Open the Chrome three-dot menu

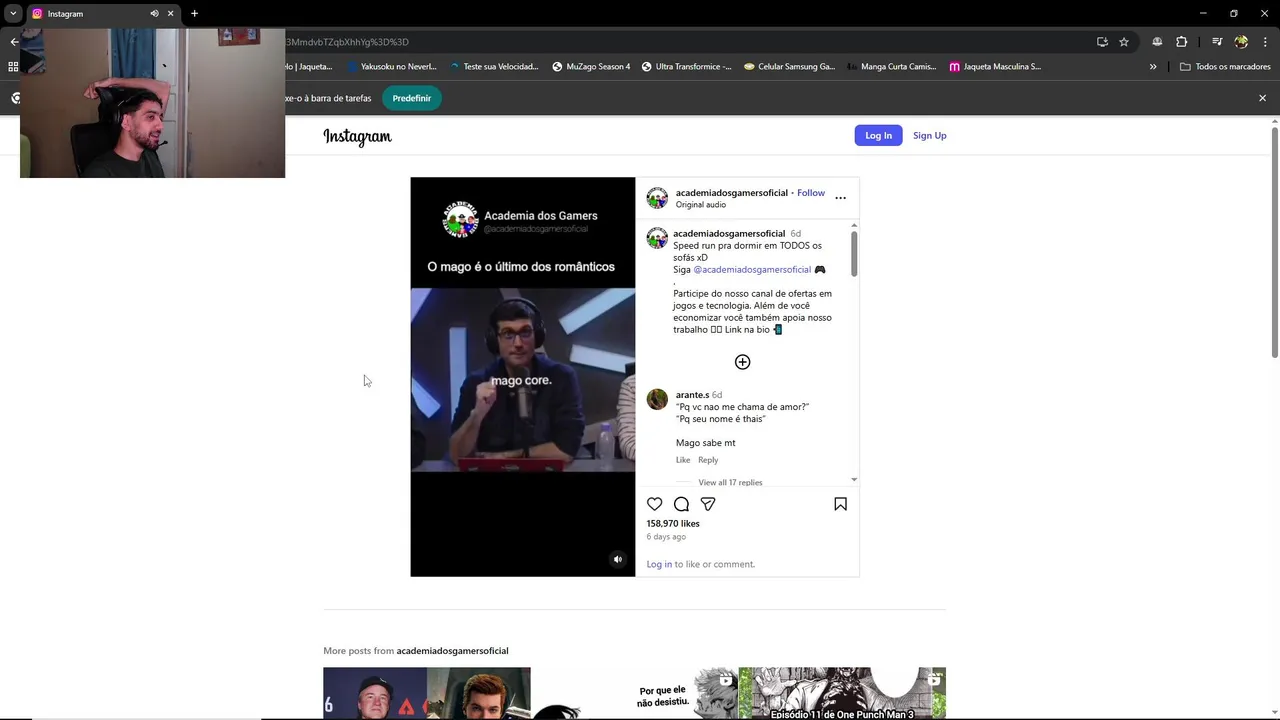(x=1264, y=42)
